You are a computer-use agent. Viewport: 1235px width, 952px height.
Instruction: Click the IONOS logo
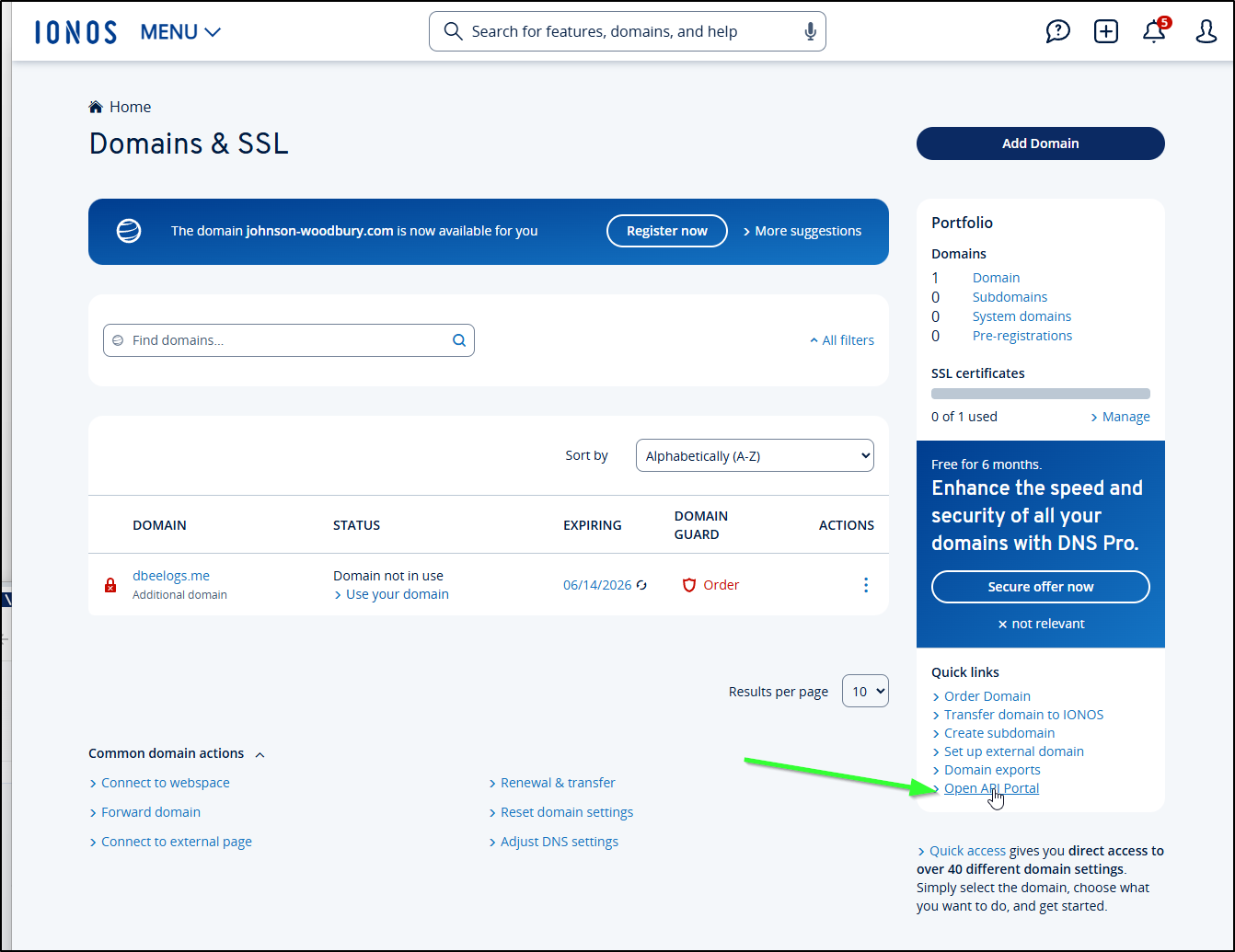pos(75,32)
